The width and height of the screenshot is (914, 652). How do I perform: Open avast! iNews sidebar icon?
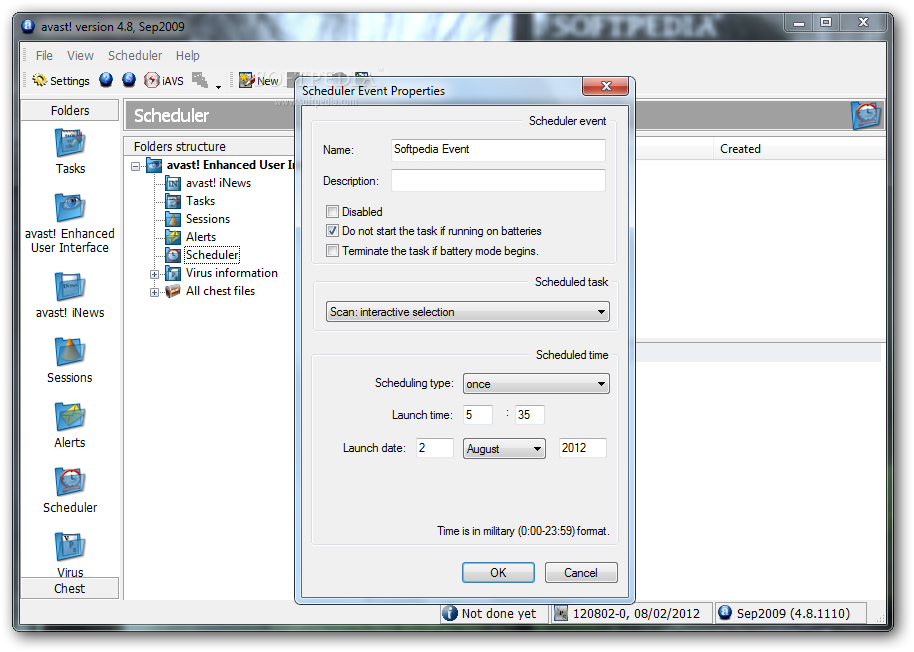coord(70,295)
